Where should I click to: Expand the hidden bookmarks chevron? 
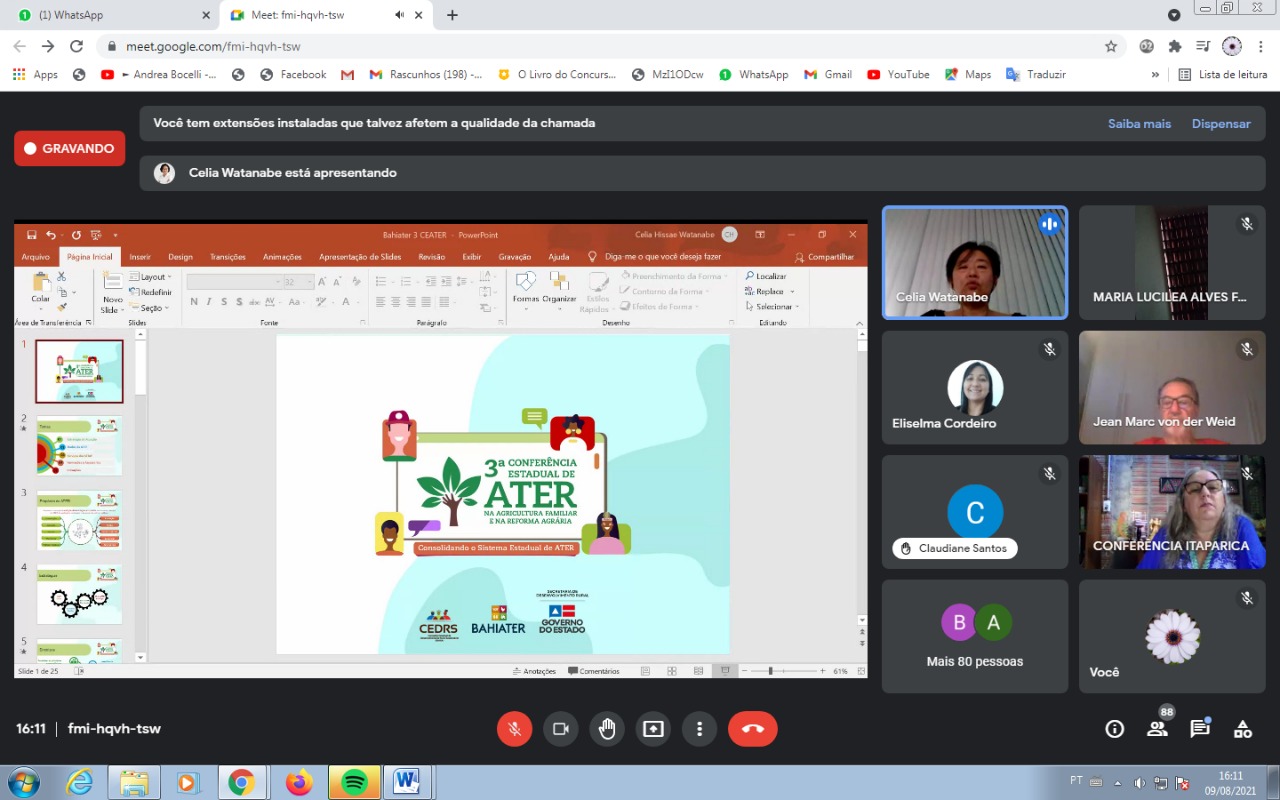1155,75
